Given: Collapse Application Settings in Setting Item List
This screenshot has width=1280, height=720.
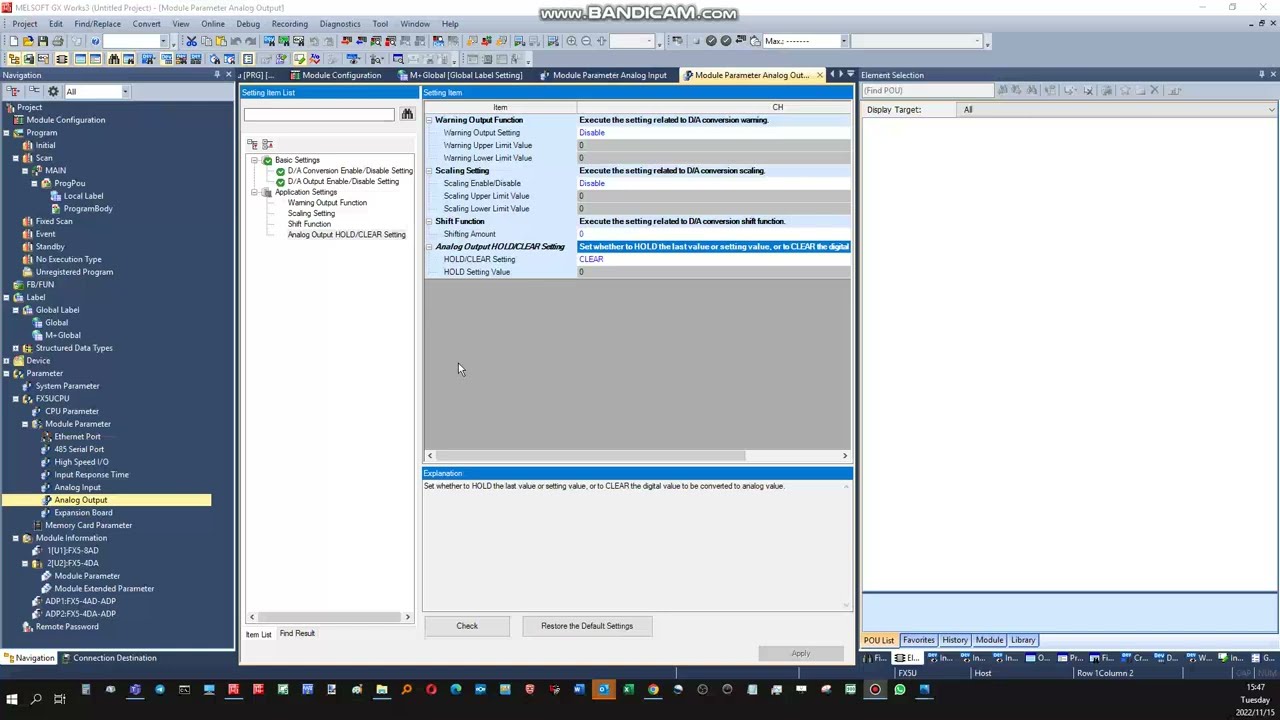Looking at the screenshot, I should (254, 192).
